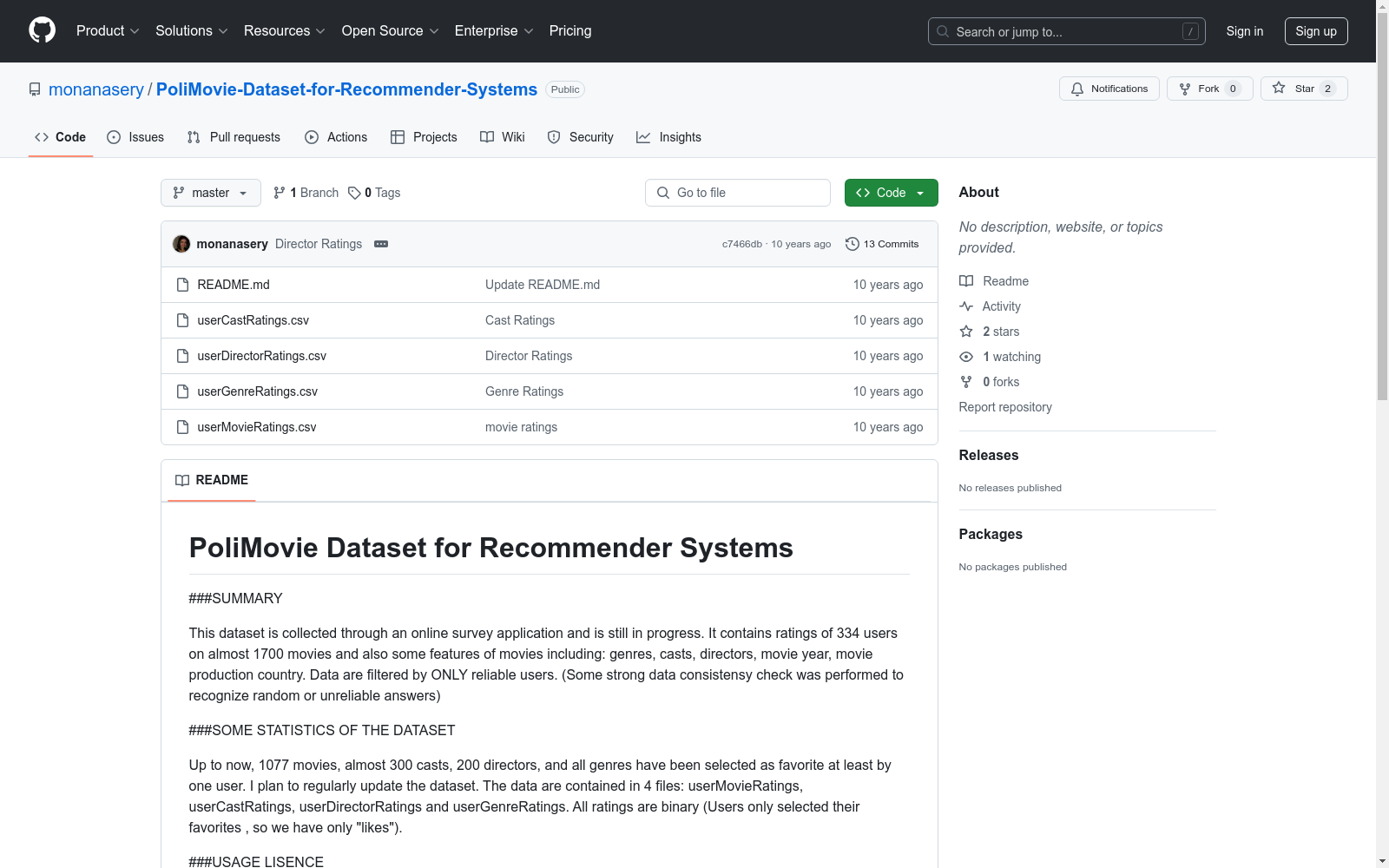The image size is (1389, 868).
Task: Open the Genre Ratings commit message
Action: [524, 391]
